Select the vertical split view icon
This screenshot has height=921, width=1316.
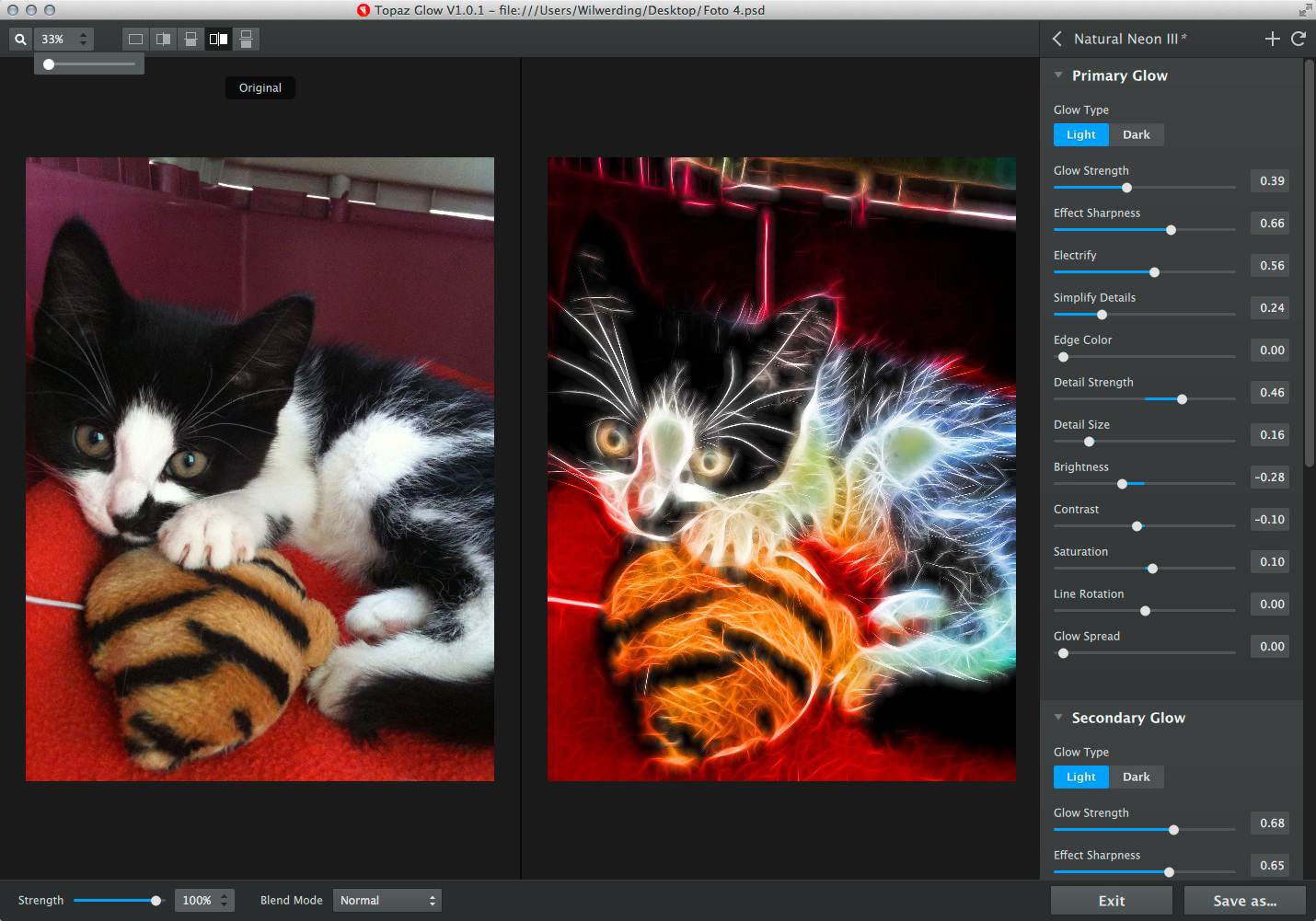(x=163, y=40)
